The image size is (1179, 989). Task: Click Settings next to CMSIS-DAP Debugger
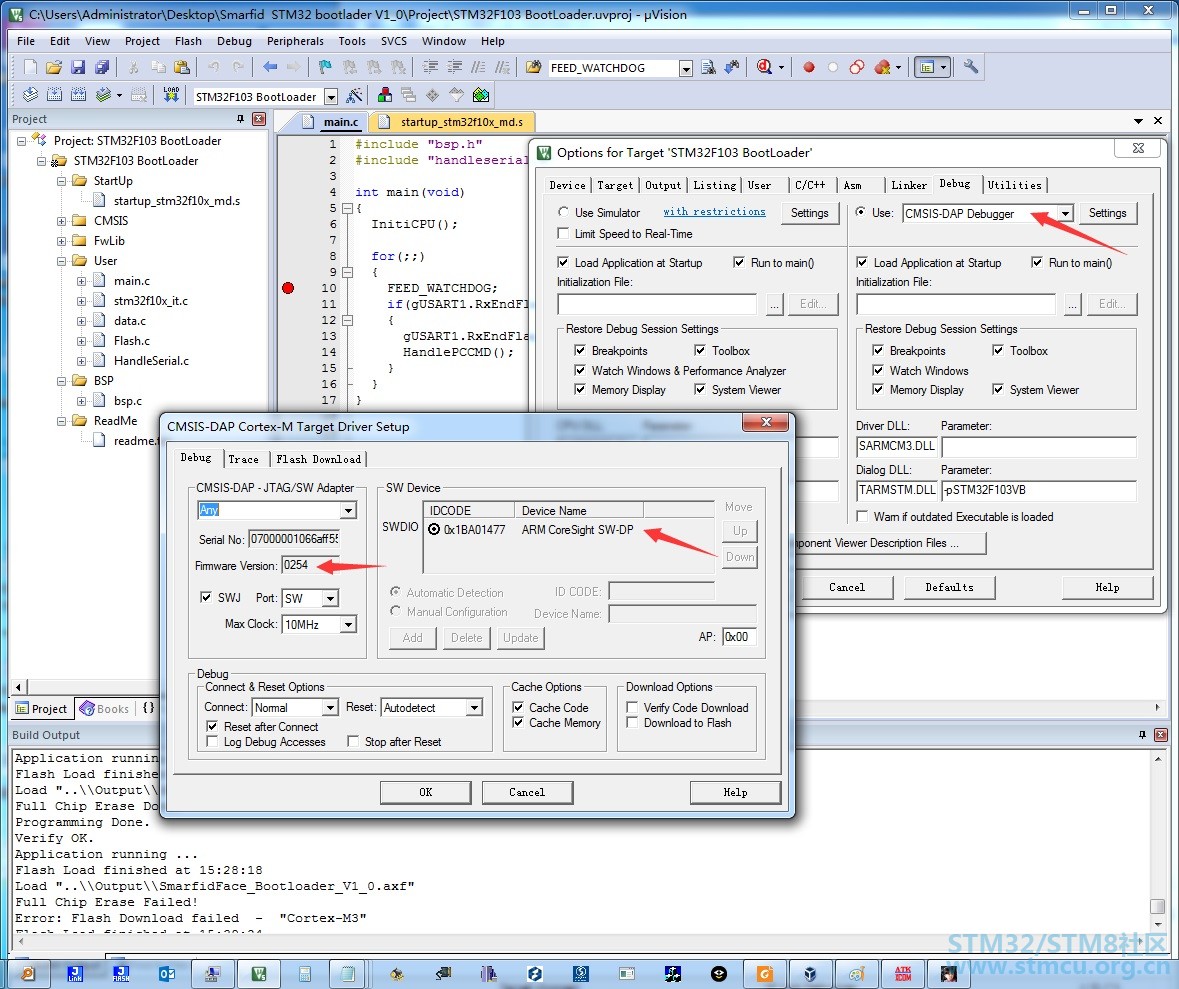[x=1108, y=213]
